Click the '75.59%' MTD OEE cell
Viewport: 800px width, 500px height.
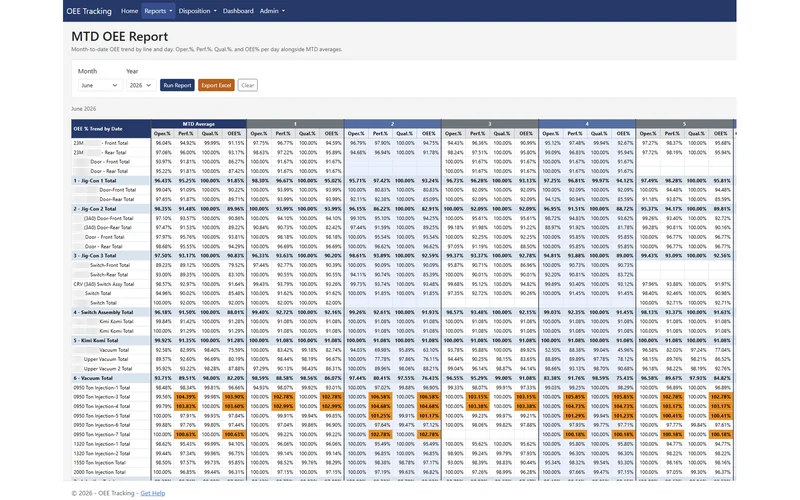click(234, 350)
